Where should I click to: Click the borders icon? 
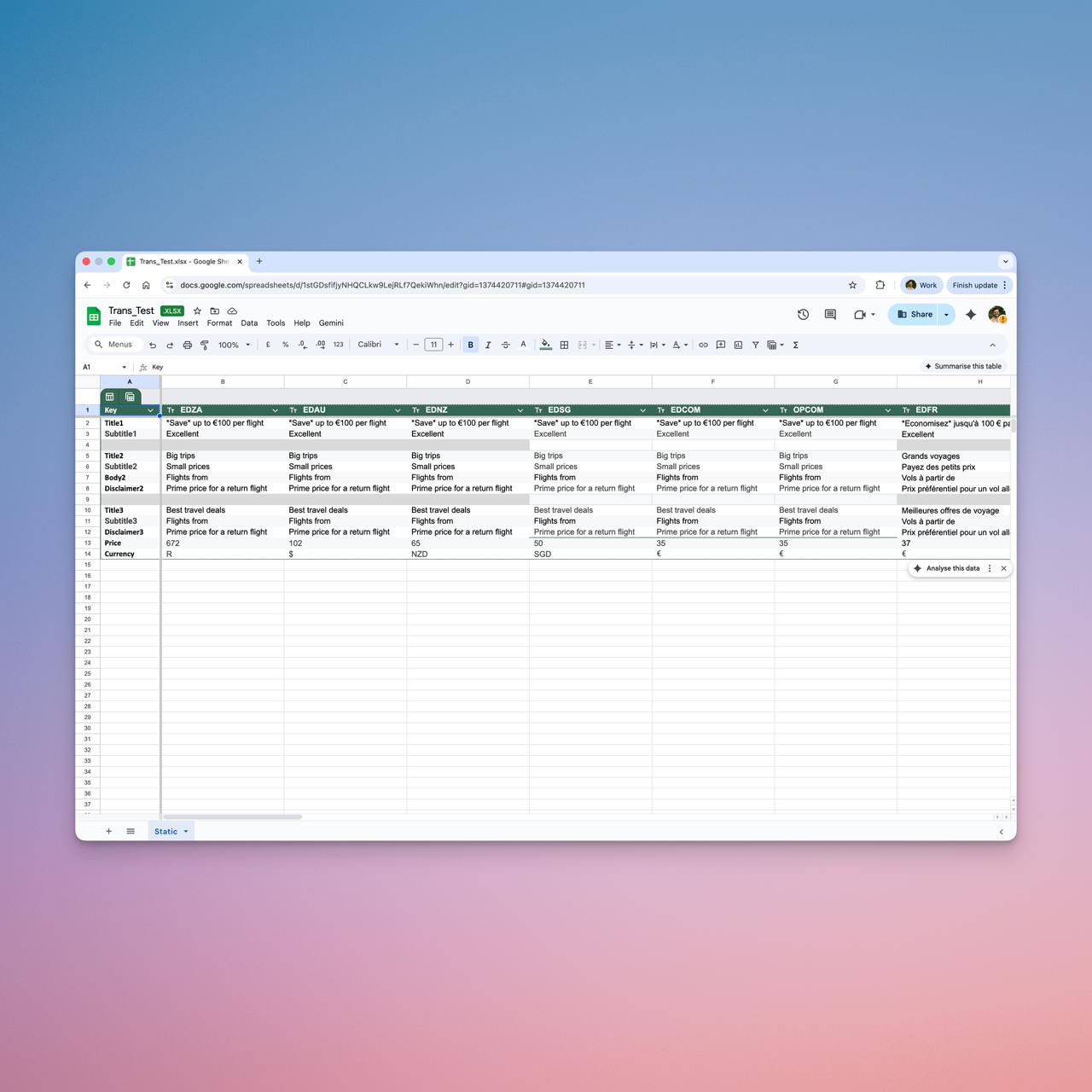coord(564,345)
